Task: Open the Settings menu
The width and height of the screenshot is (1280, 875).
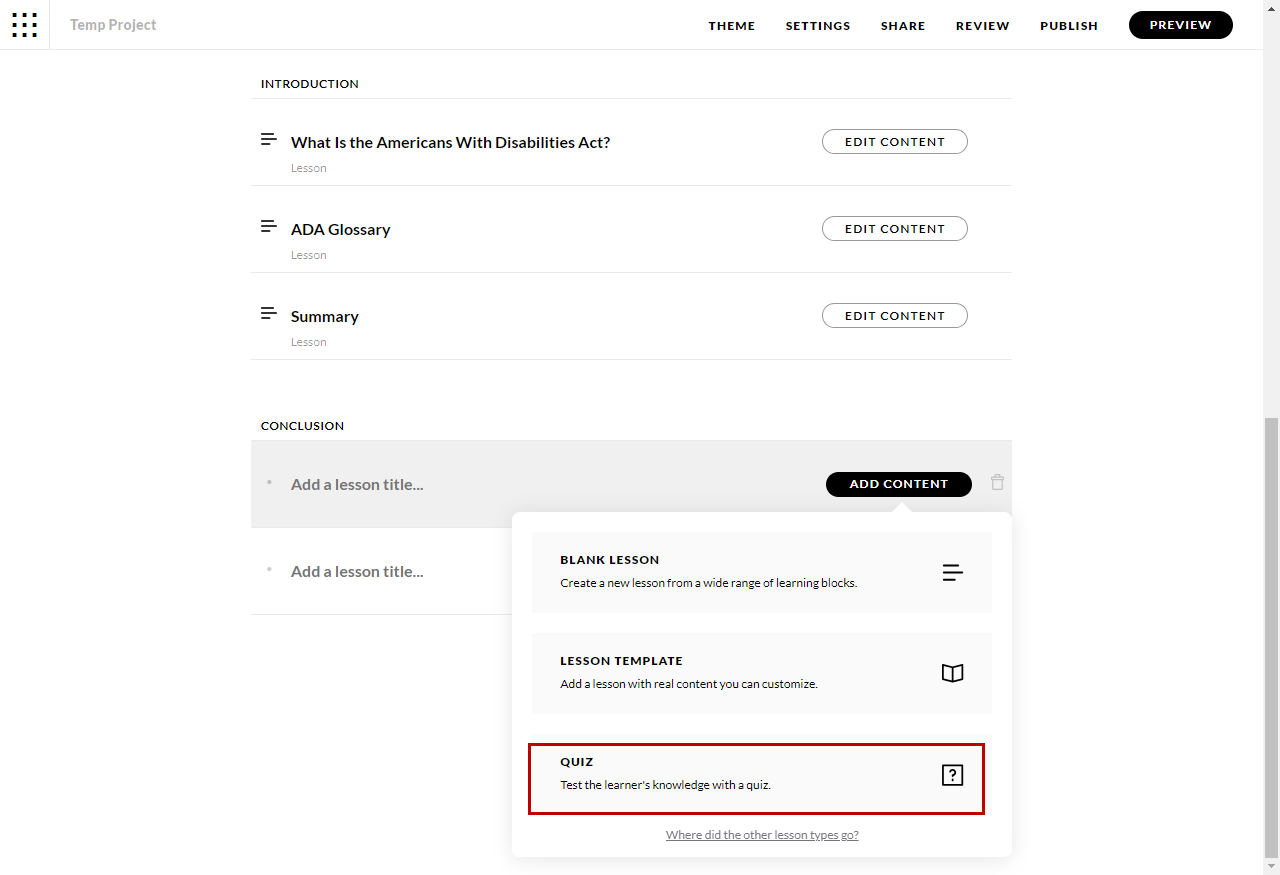Action: point(817,26)
